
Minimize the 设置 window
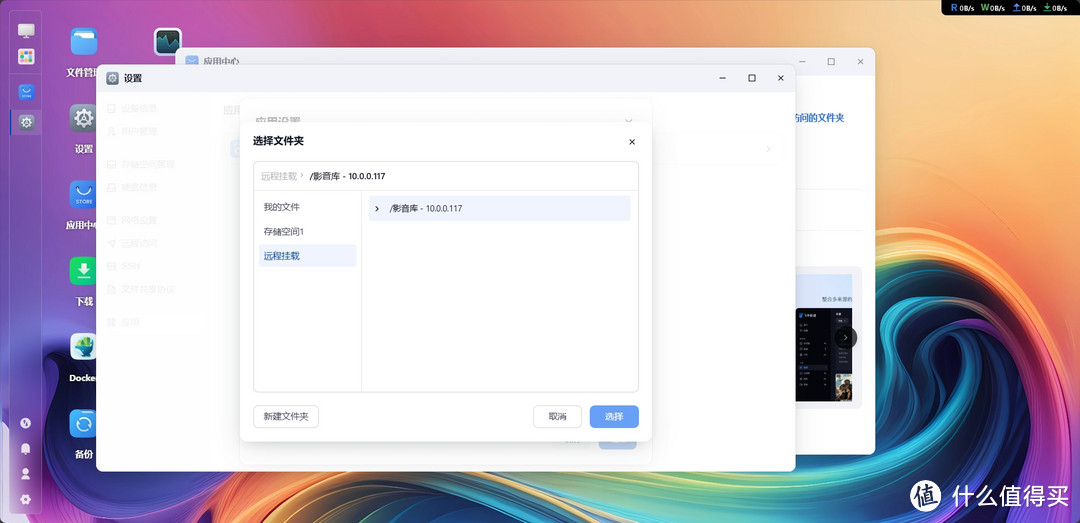pos(723,79)
